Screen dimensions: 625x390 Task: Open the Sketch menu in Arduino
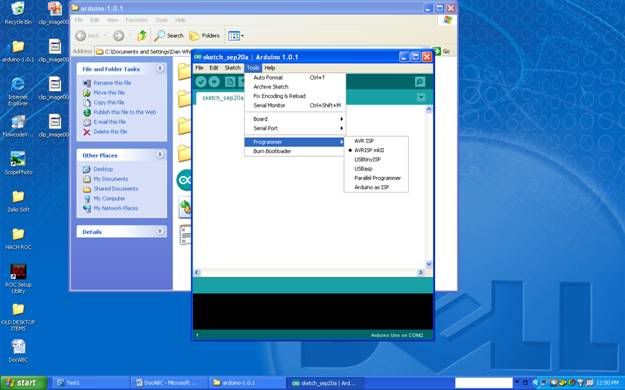[x=232, y=68]
